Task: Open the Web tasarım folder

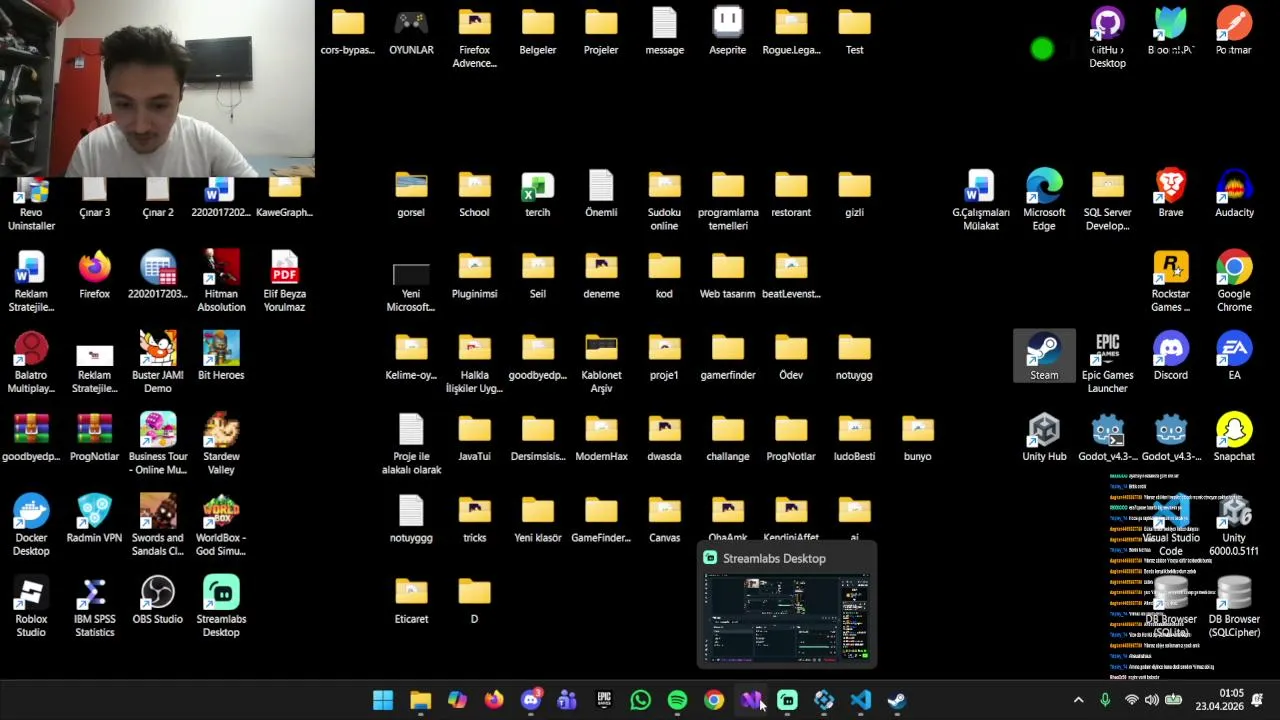Action: (728, 274)
